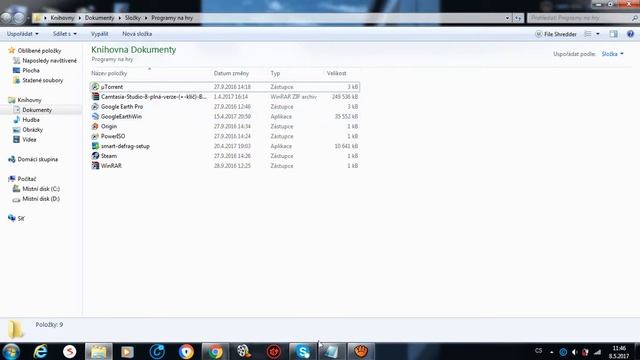This screenshot has height=360, width=640.
Task: Sort by the Datum změny column header
Action: 231,73
